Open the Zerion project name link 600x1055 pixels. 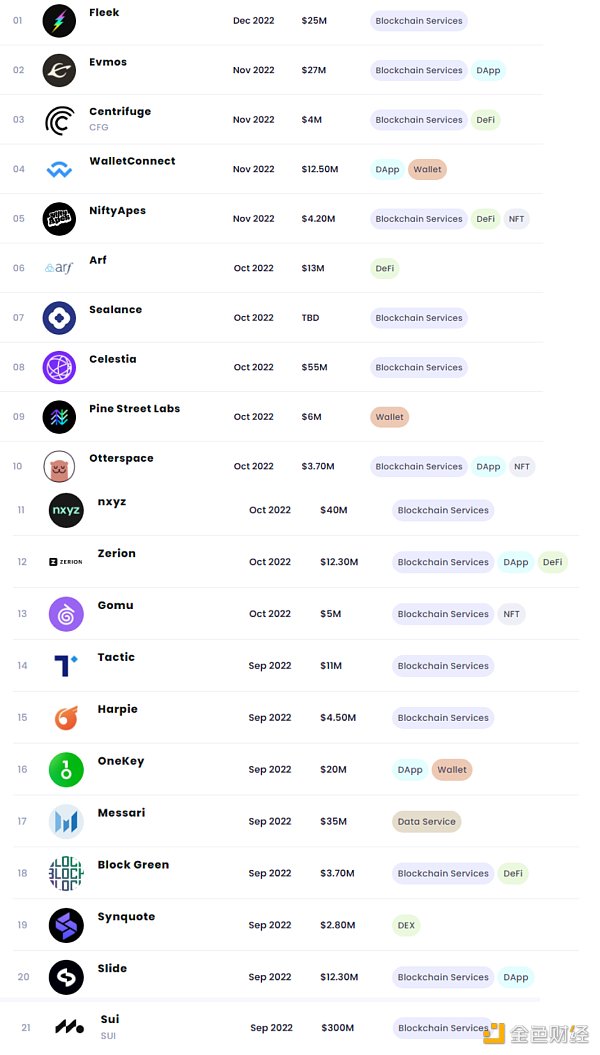(x=116, y=553)
